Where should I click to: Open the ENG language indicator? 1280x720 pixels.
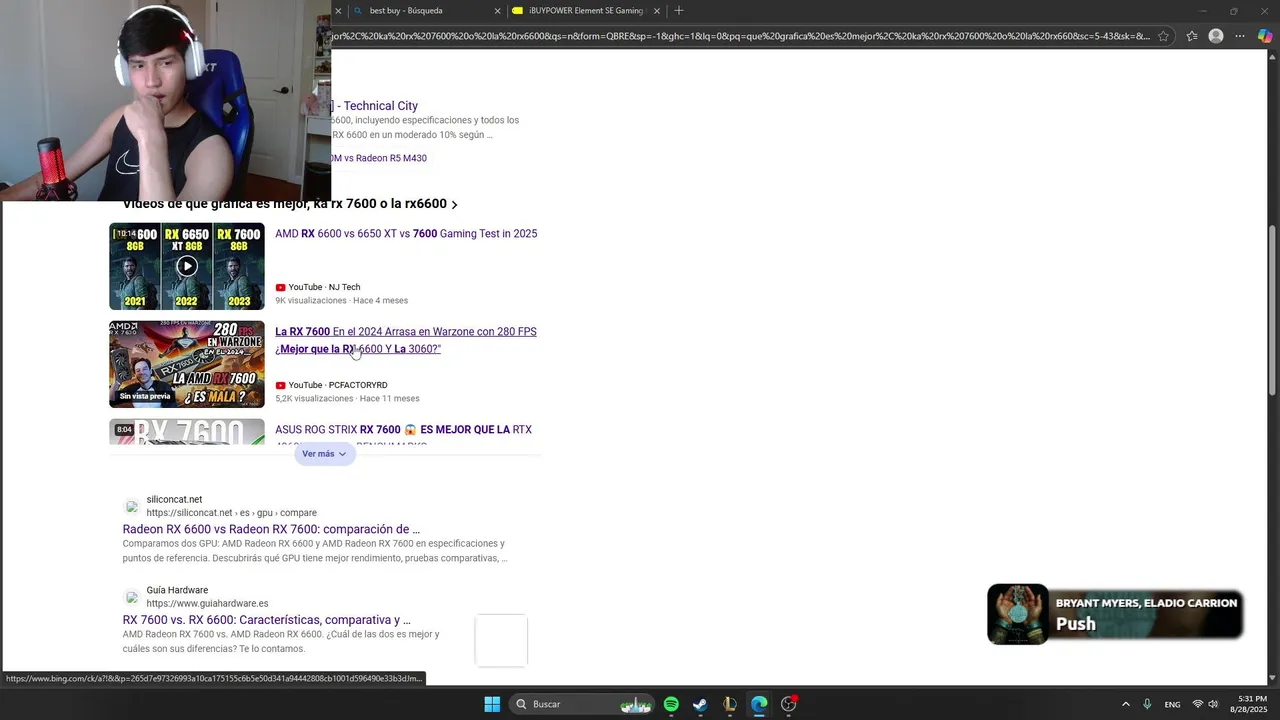click(x=1172, y=704)
